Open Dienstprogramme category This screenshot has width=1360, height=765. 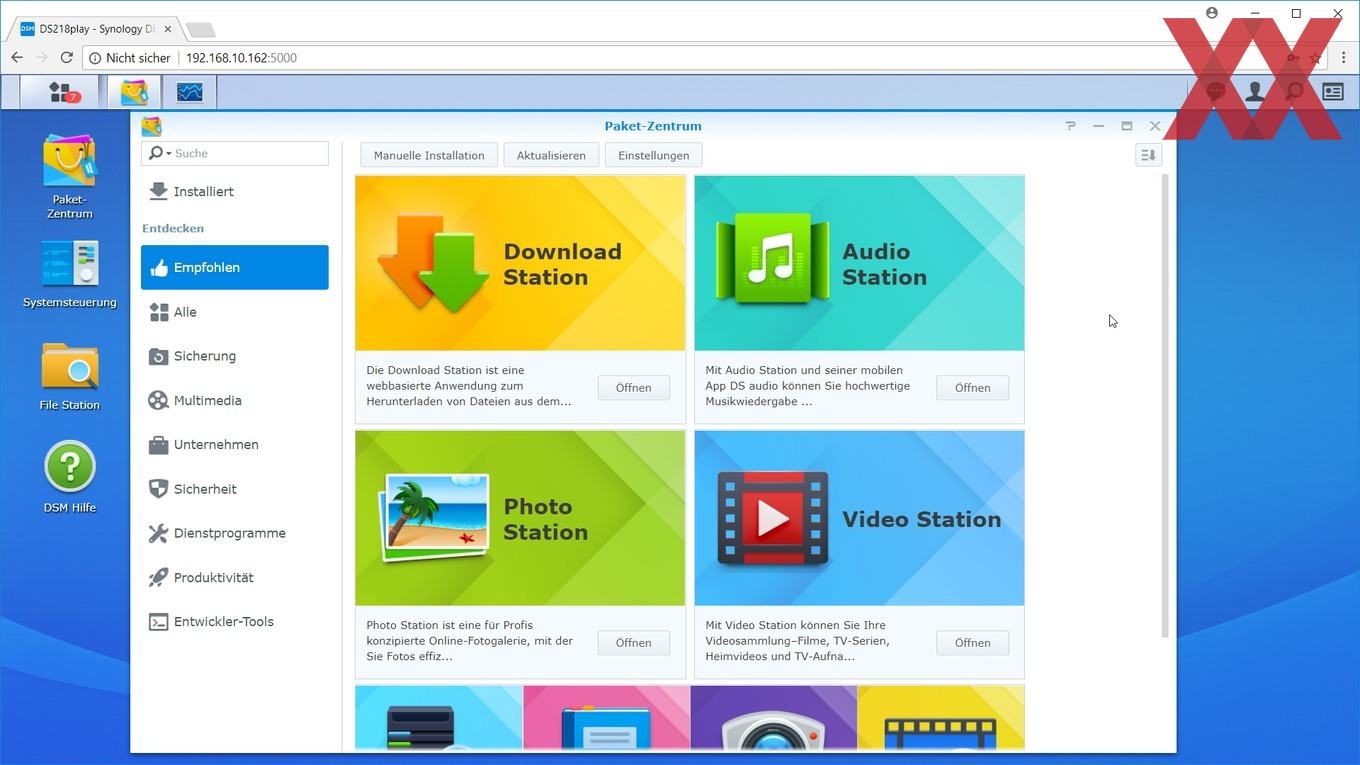point(234,533)
